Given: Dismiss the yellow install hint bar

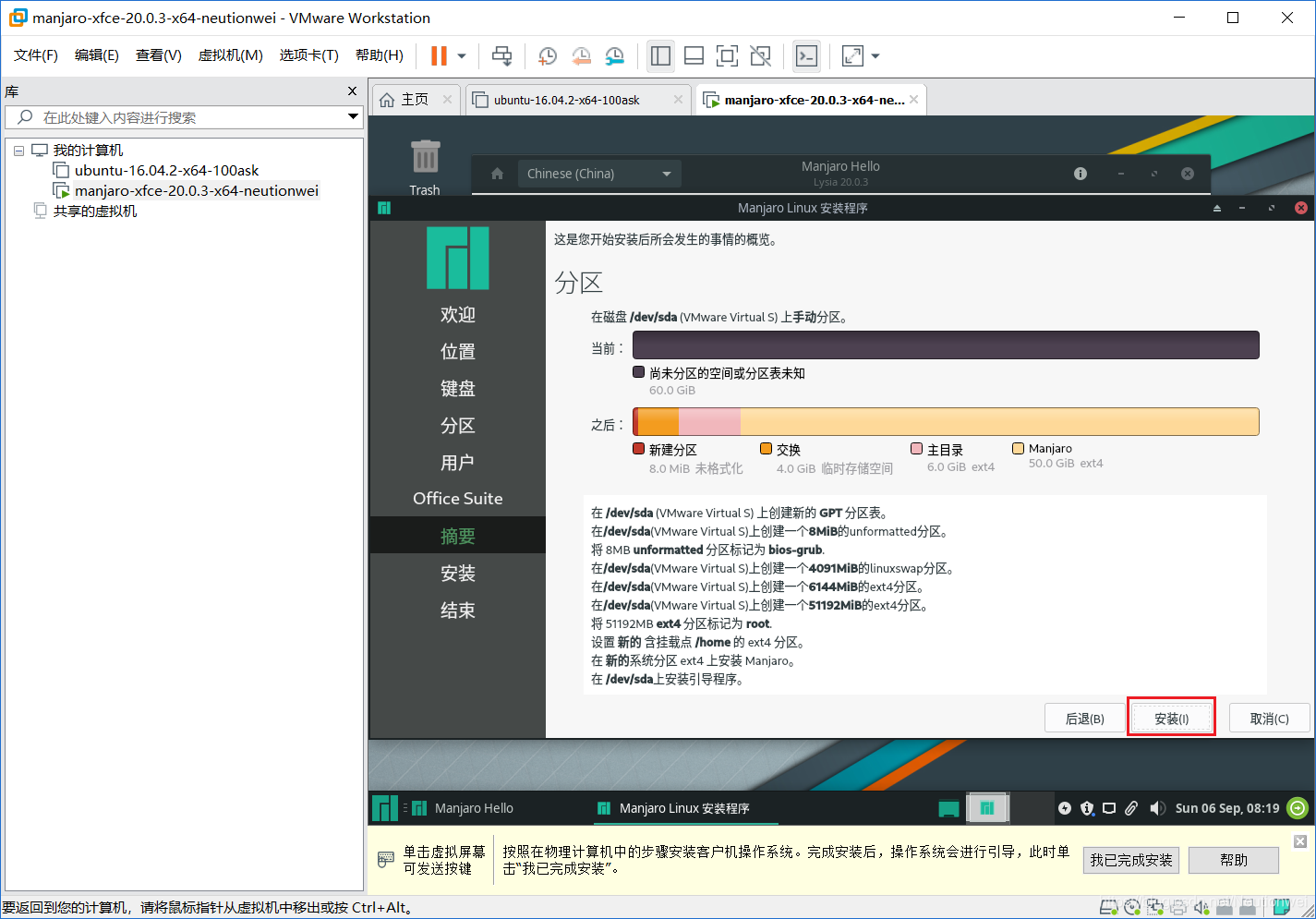Looking at the screenshot, I should pos(1300,841).
